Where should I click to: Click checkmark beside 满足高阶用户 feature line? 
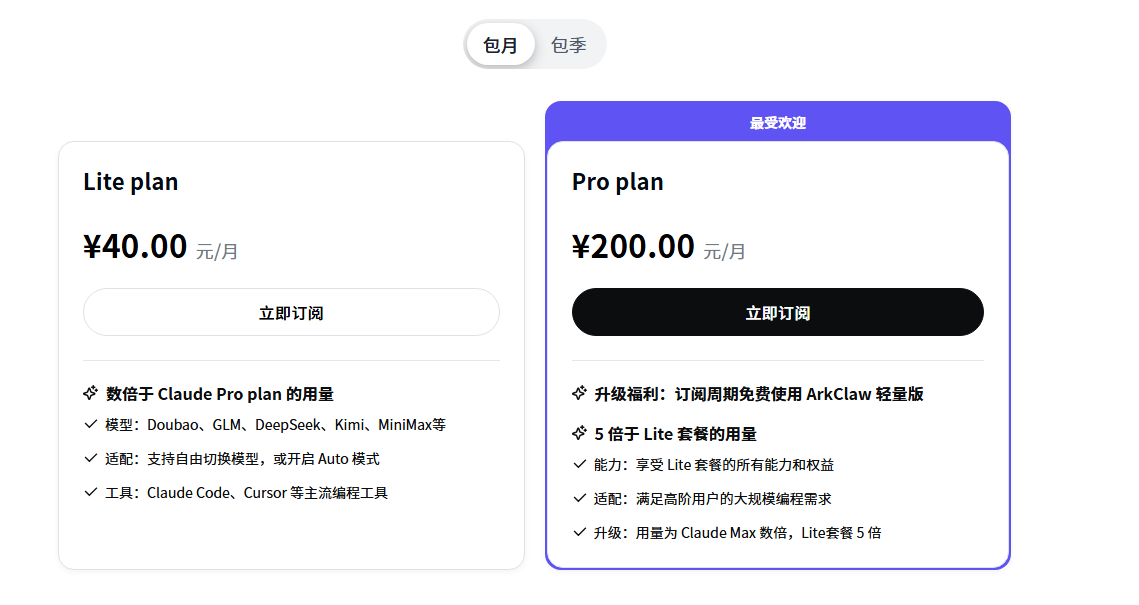[580, 498]
